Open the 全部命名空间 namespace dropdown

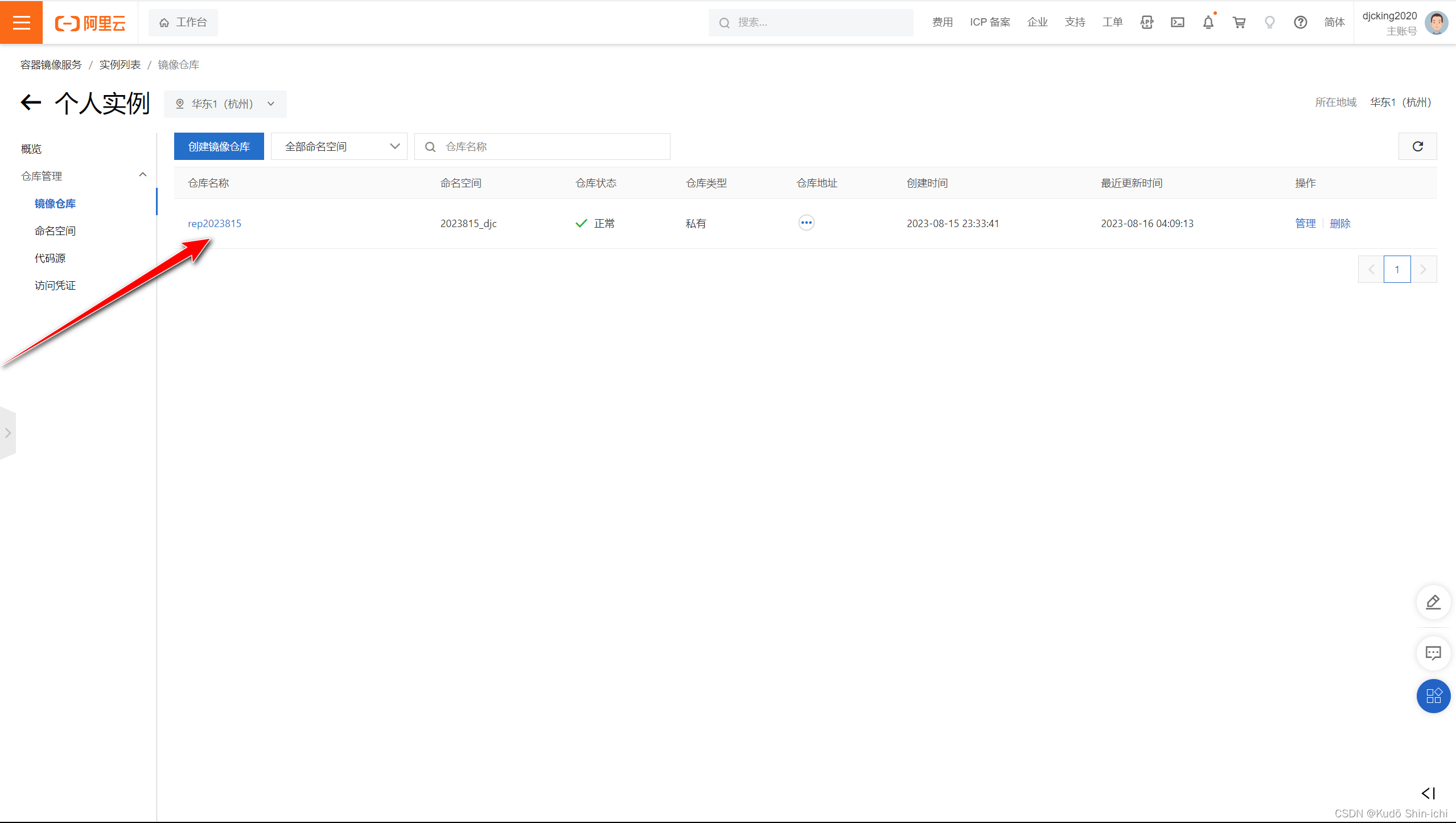pos(339,146)
